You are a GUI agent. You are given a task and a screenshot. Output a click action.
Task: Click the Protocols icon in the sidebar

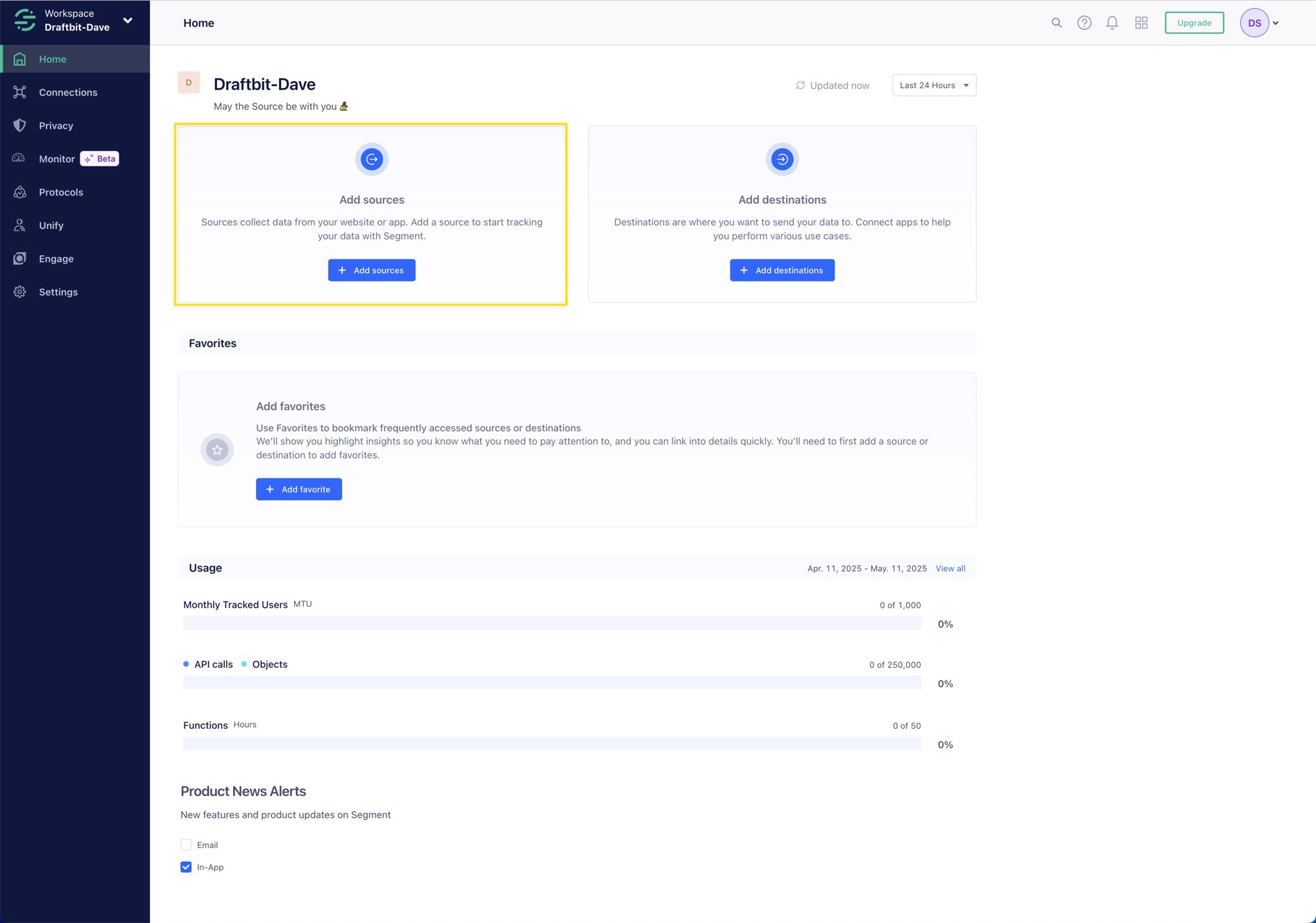click(19, 192)
